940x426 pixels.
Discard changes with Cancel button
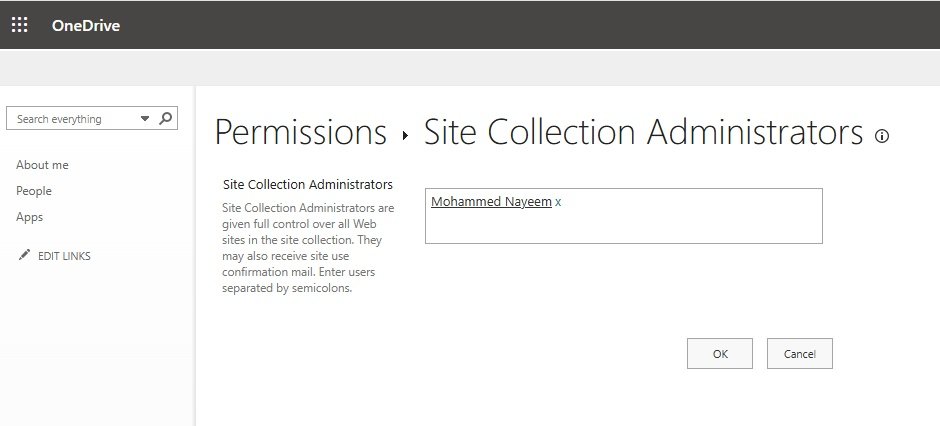coord(800,354)
